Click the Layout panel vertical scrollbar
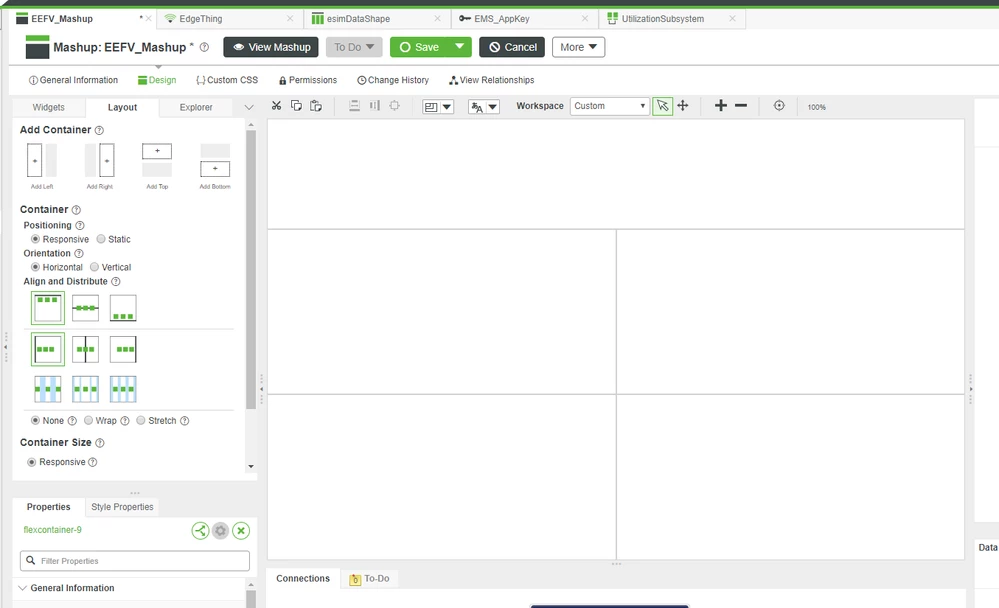The image size is (999, 608). [x=251, y=269]
